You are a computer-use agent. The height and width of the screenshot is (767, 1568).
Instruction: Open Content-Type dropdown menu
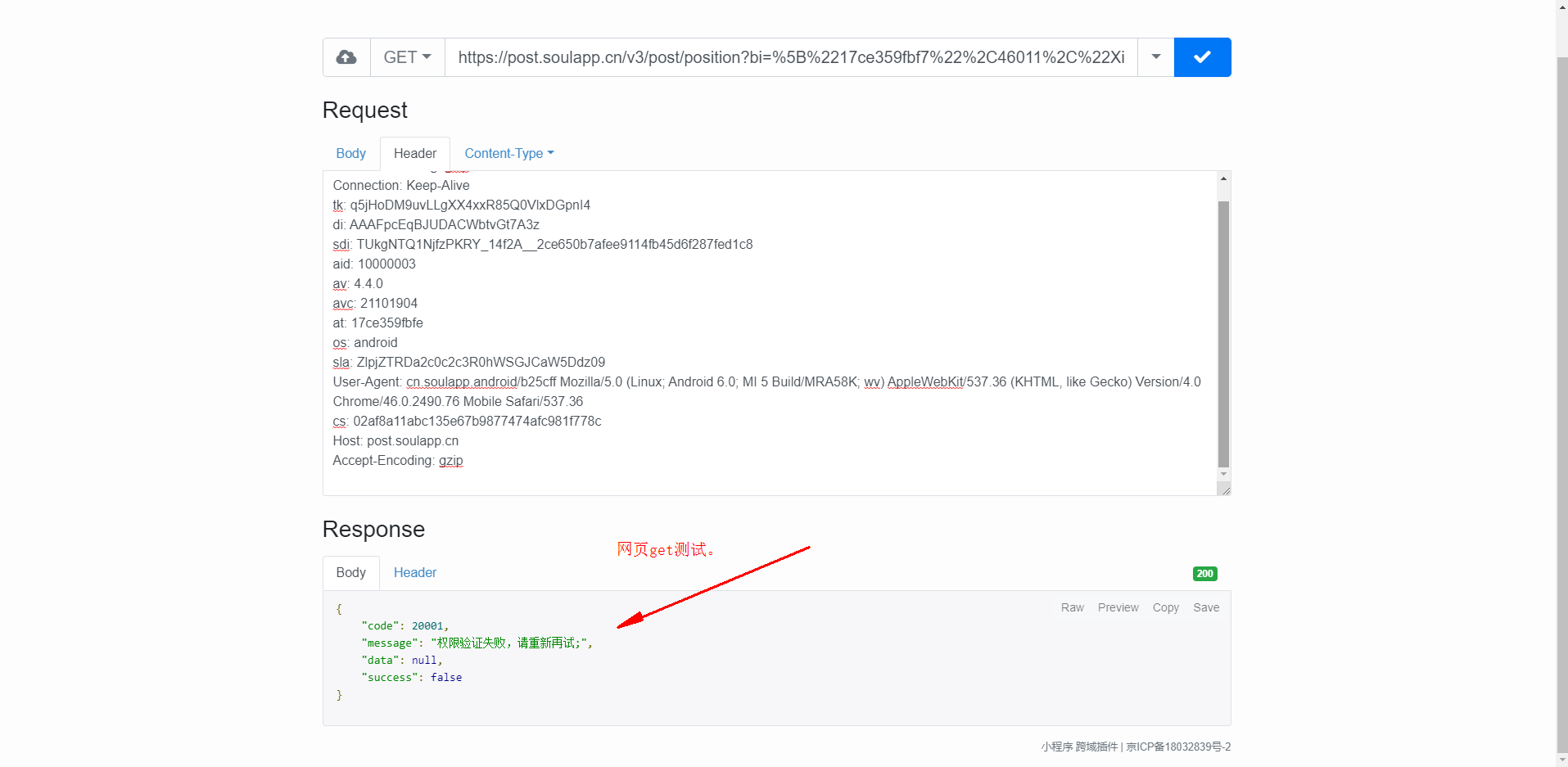click(509, 153)
